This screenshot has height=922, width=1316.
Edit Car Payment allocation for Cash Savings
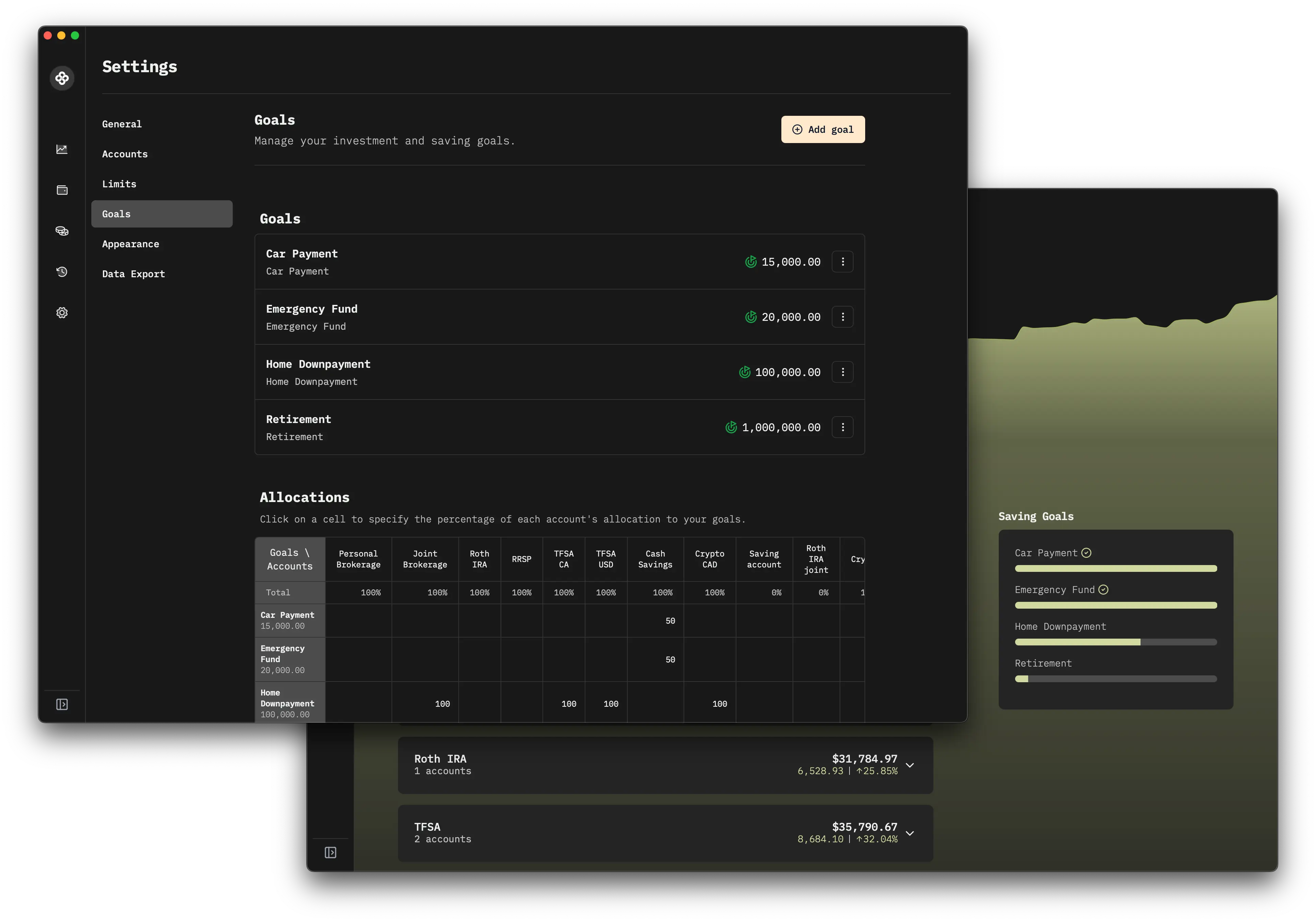[x=655, y=621]
